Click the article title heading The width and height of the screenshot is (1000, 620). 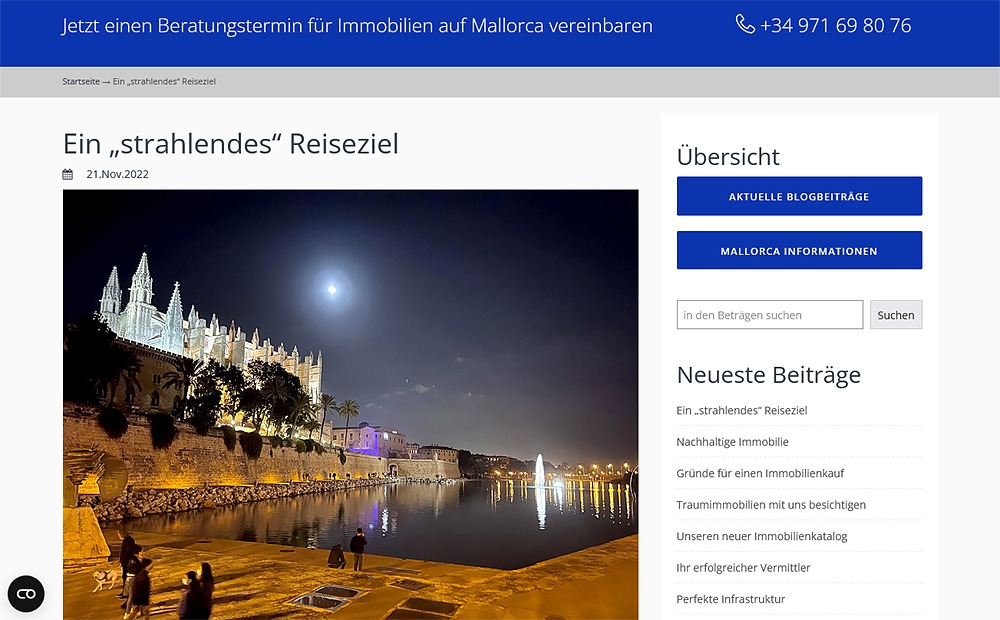click(231, 144)
